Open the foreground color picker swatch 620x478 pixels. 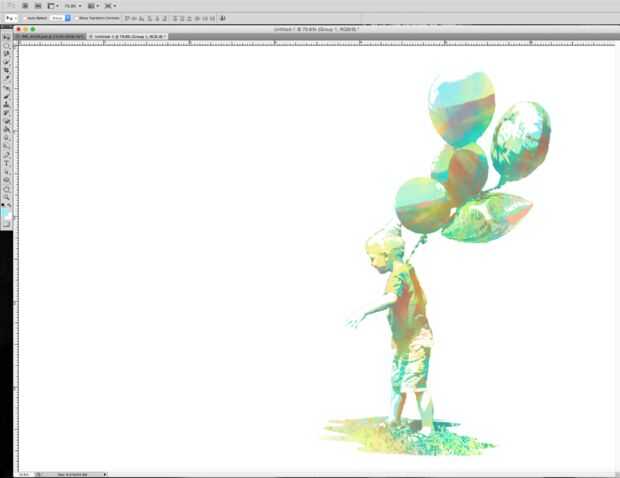tap(5, 212)
